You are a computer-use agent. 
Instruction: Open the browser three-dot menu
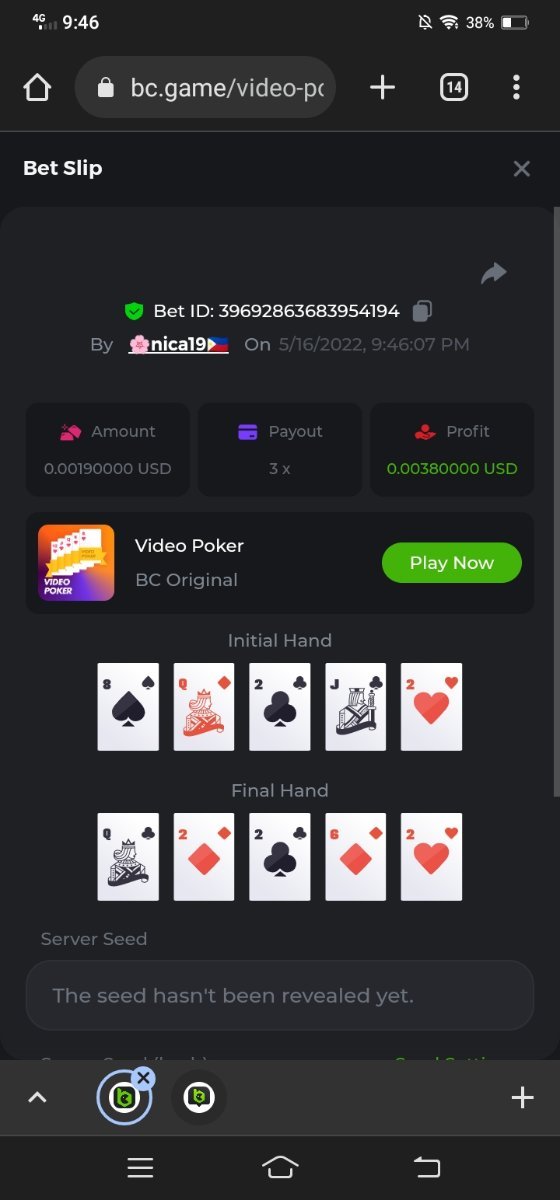click(516, 88)
